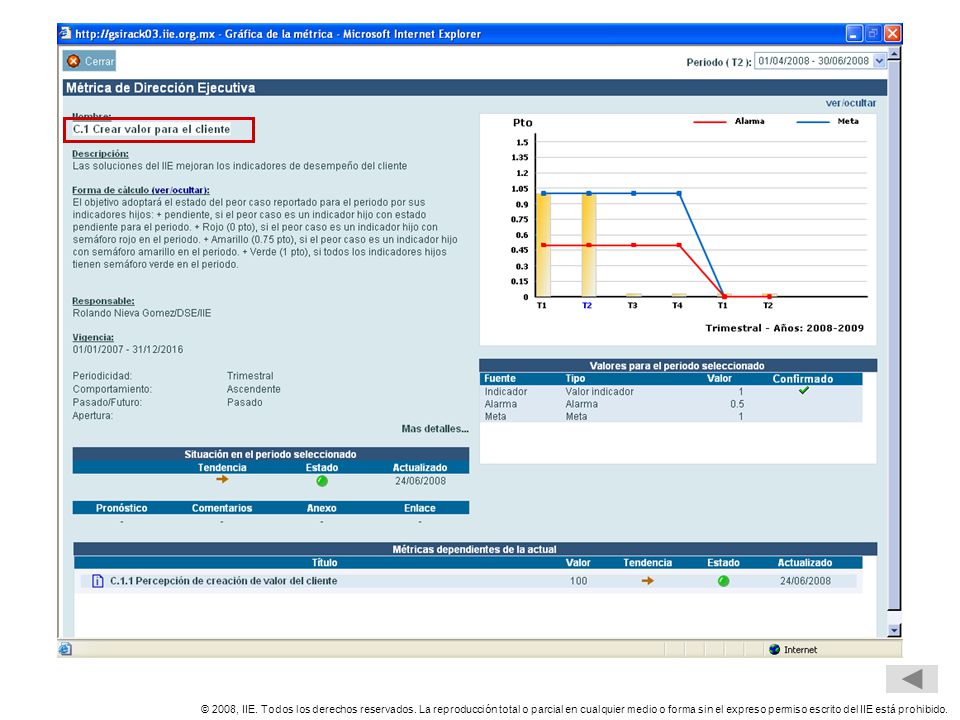
Task: Click the green Confirmado checkmark
Action: pyautogui.click(x=803, y=391)
